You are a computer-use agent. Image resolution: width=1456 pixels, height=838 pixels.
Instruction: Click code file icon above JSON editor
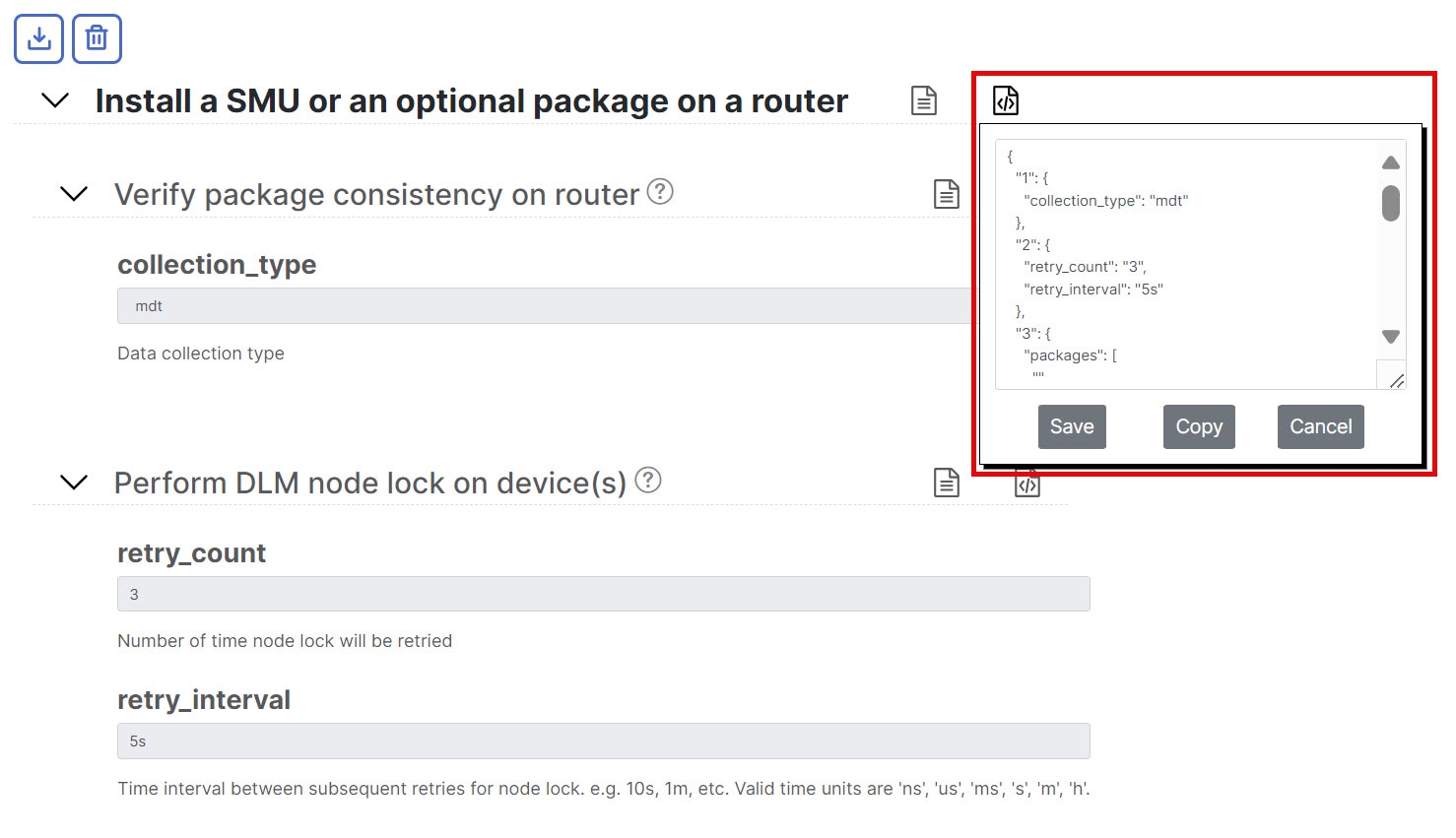click(1006, 100)
